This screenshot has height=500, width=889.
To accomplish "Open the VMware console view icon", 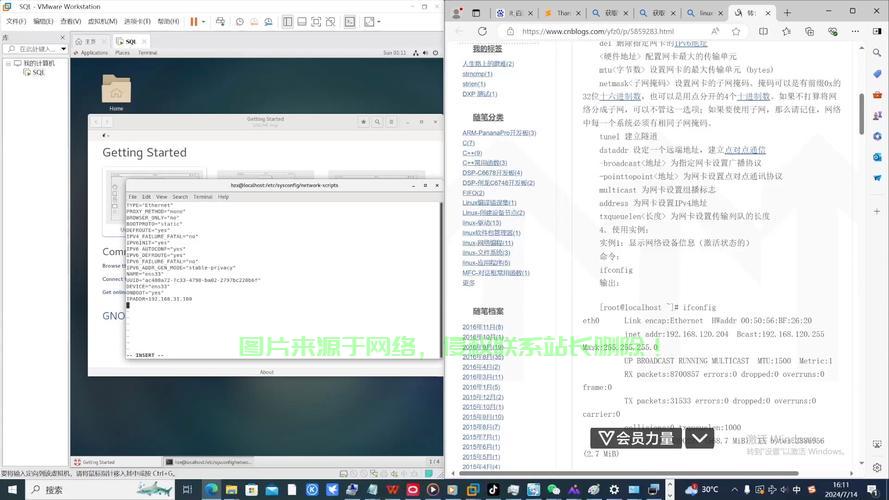I will pos(350,22).
